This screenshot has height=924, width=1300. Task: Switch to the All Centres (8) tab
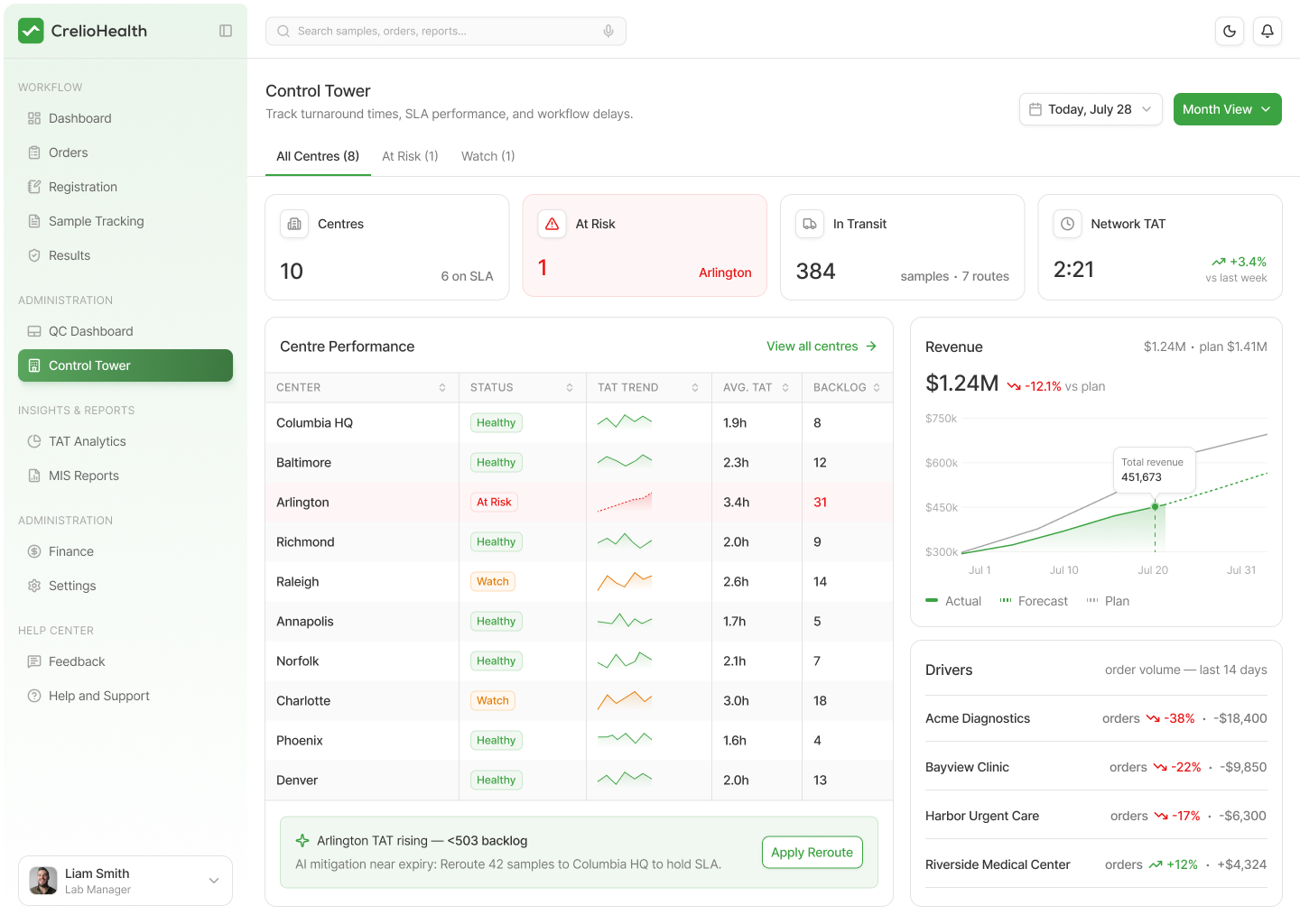(318, 156)
